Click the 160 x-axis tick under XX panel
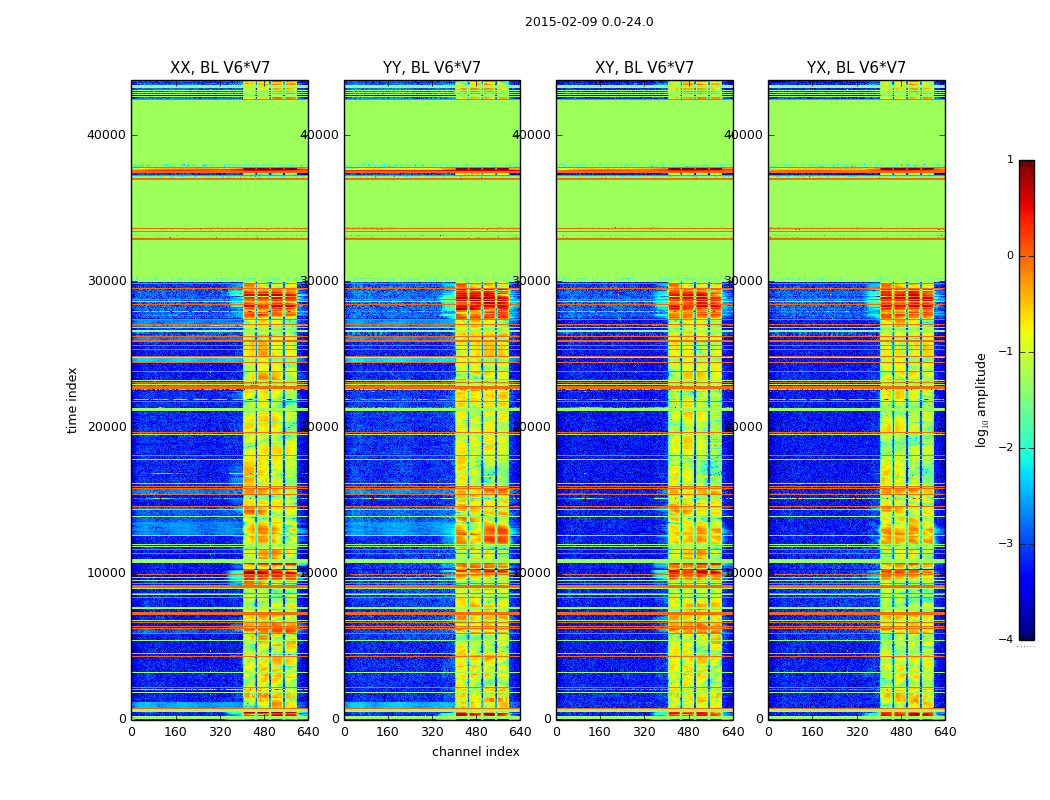This screenshot has width=1050, height=800. [175, 732]
